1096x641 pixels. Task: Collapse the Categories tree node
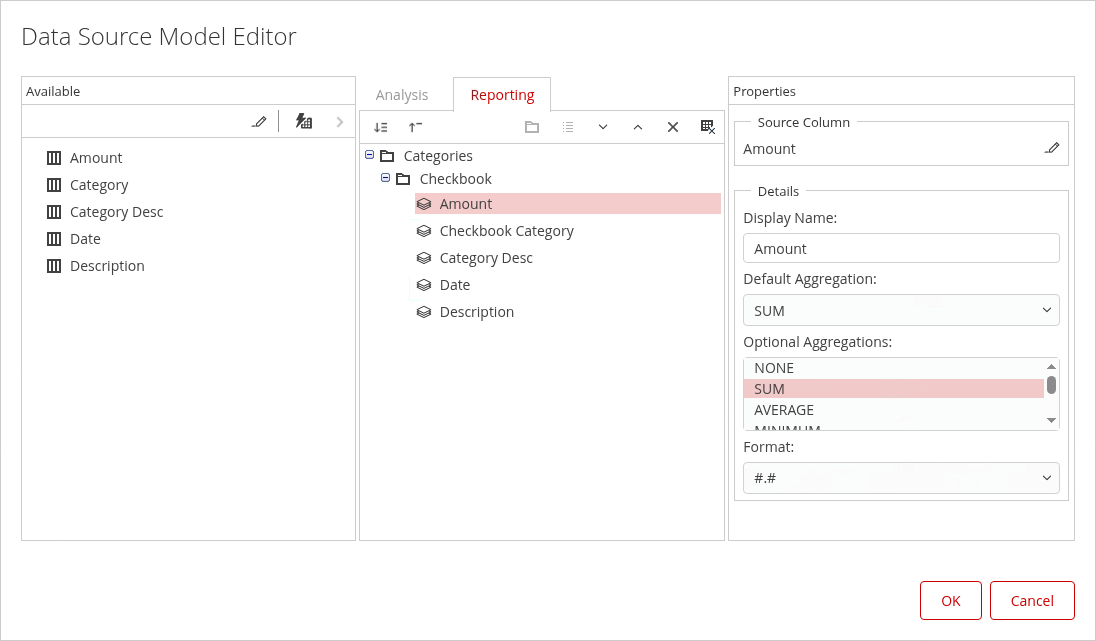(x=370, y=155)
